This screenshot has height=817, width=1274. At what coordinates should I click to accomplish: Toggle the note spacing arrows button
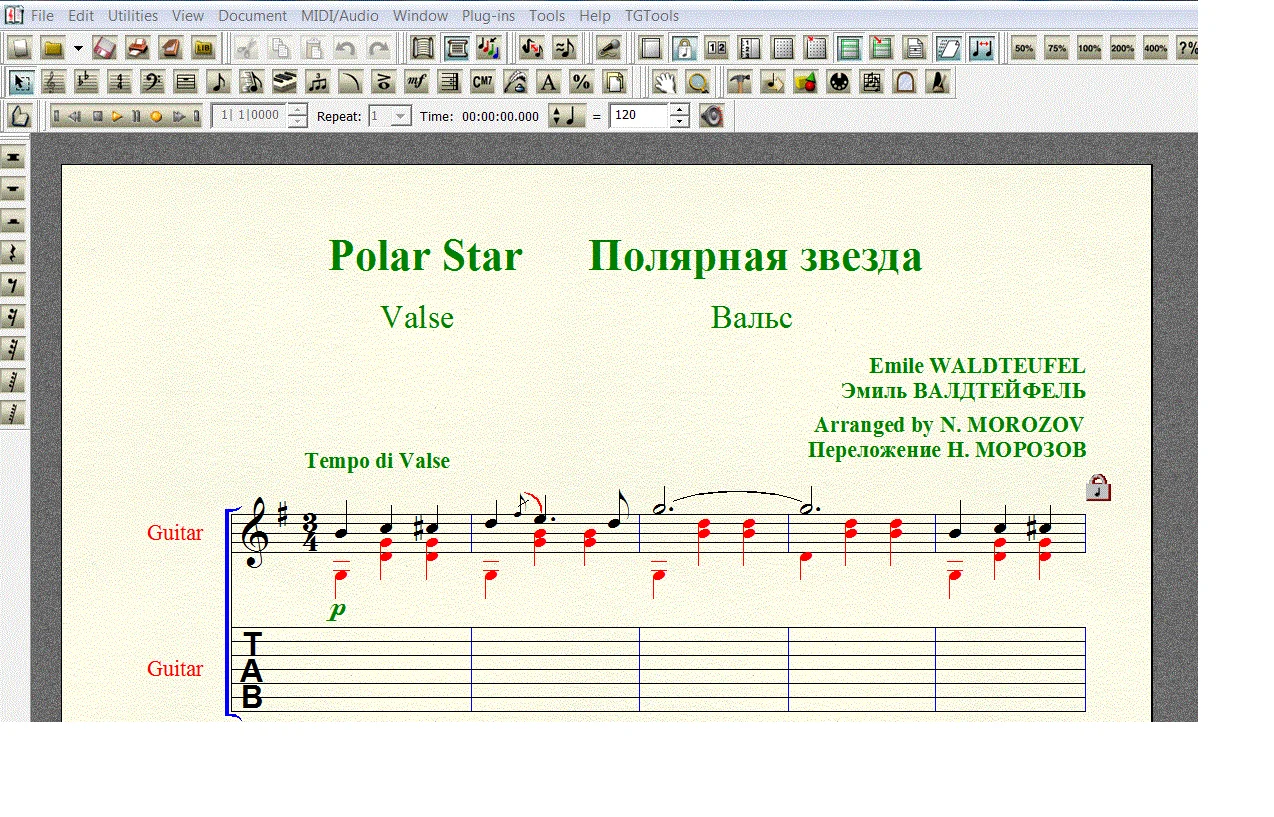[x=981, y=47]
